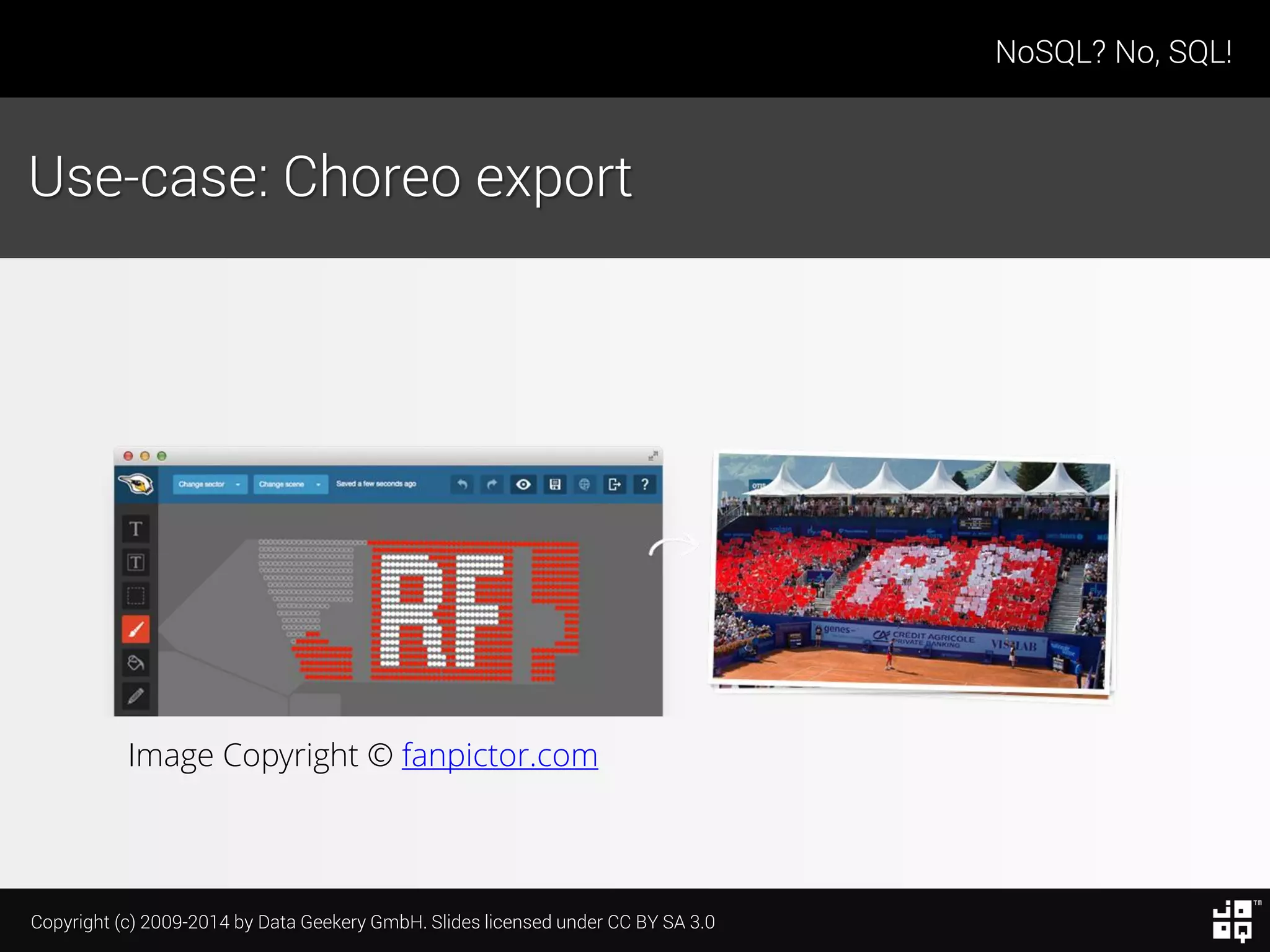Select the orange Paintbrush tool
Viewport: 1270px width, 952px height.
(136, 630)
